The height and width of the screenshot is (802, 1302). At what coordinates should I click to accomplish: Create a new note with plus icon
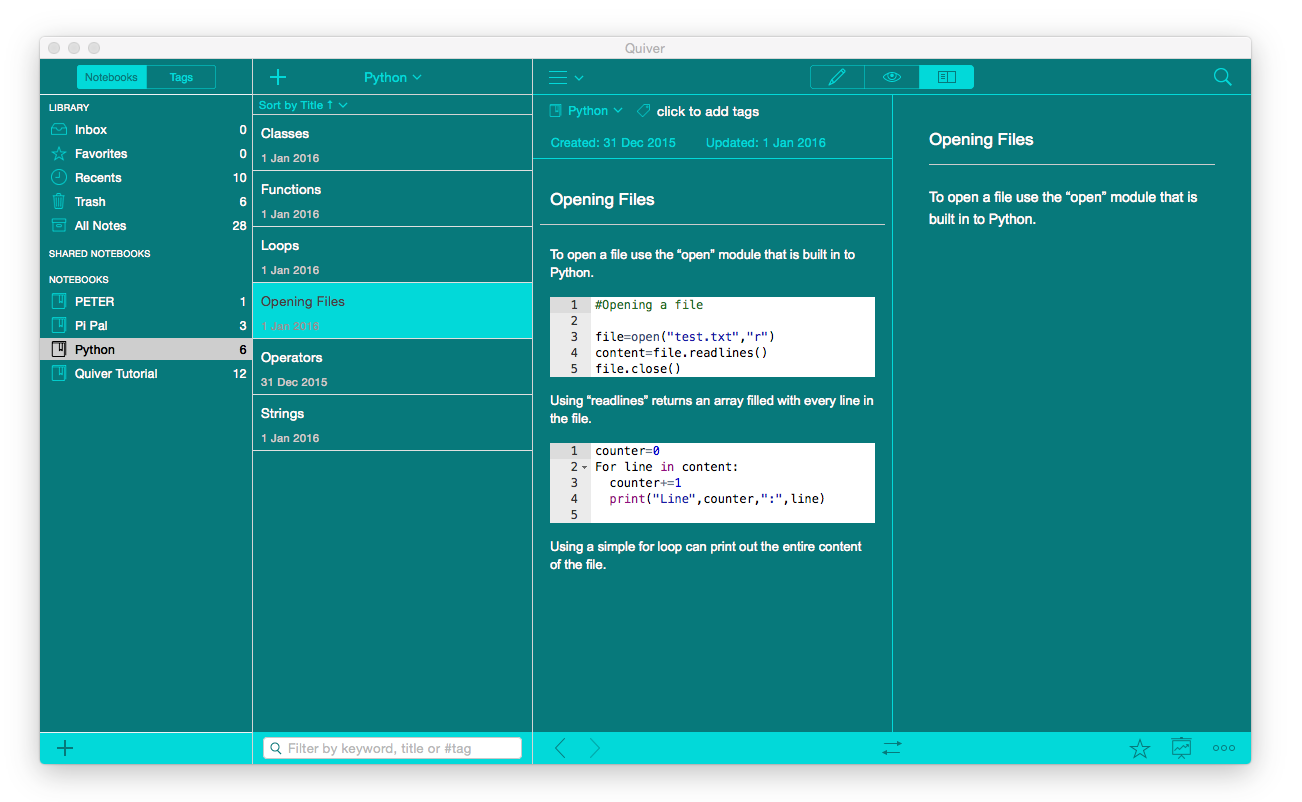(x=278, y=77)
